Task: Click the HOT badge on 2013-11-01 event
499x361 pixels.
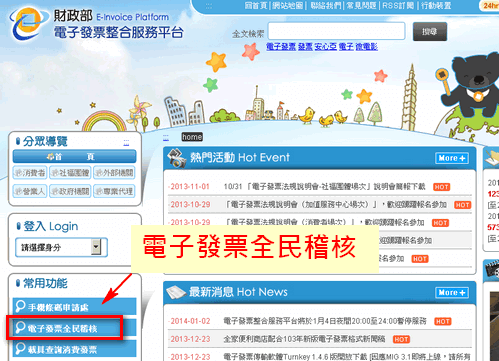Action: pos(441,187)
